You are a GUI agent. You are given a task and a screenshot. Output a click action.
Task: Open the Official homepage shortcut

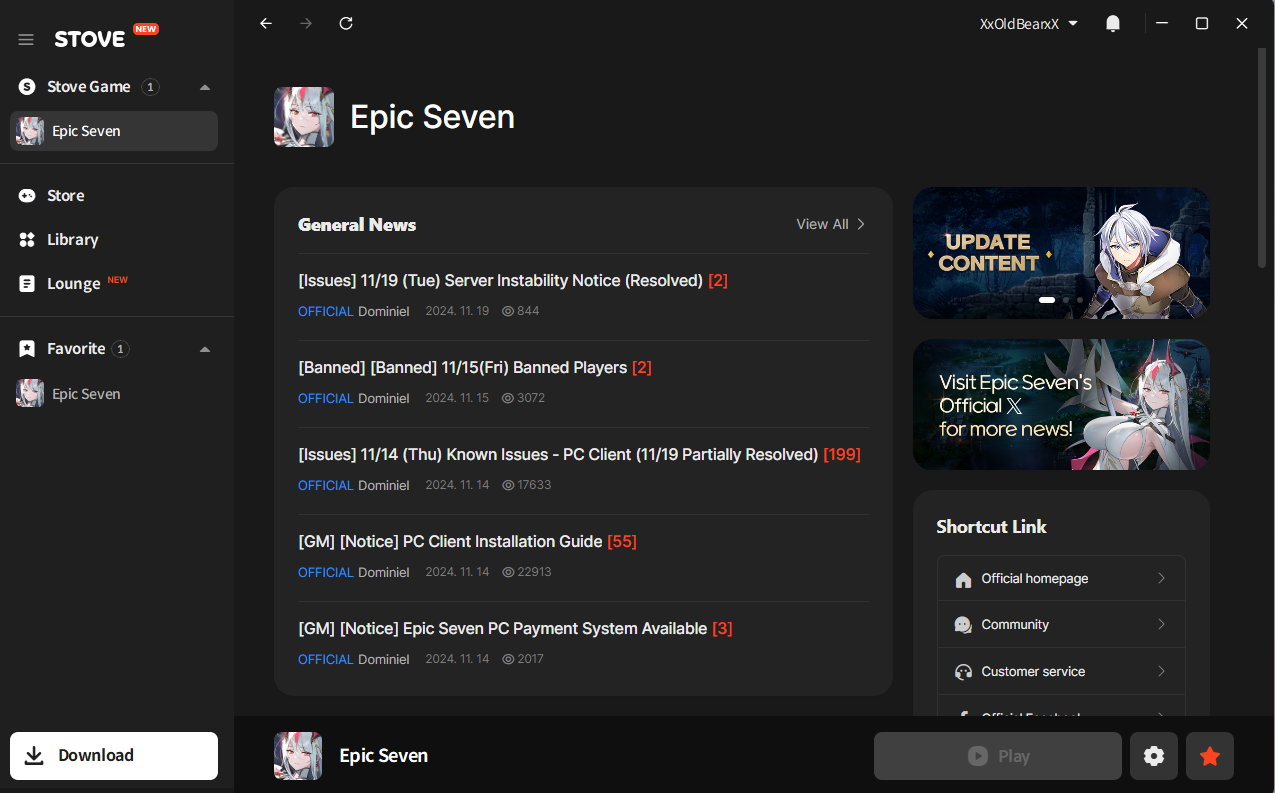tap(1061, 578)
